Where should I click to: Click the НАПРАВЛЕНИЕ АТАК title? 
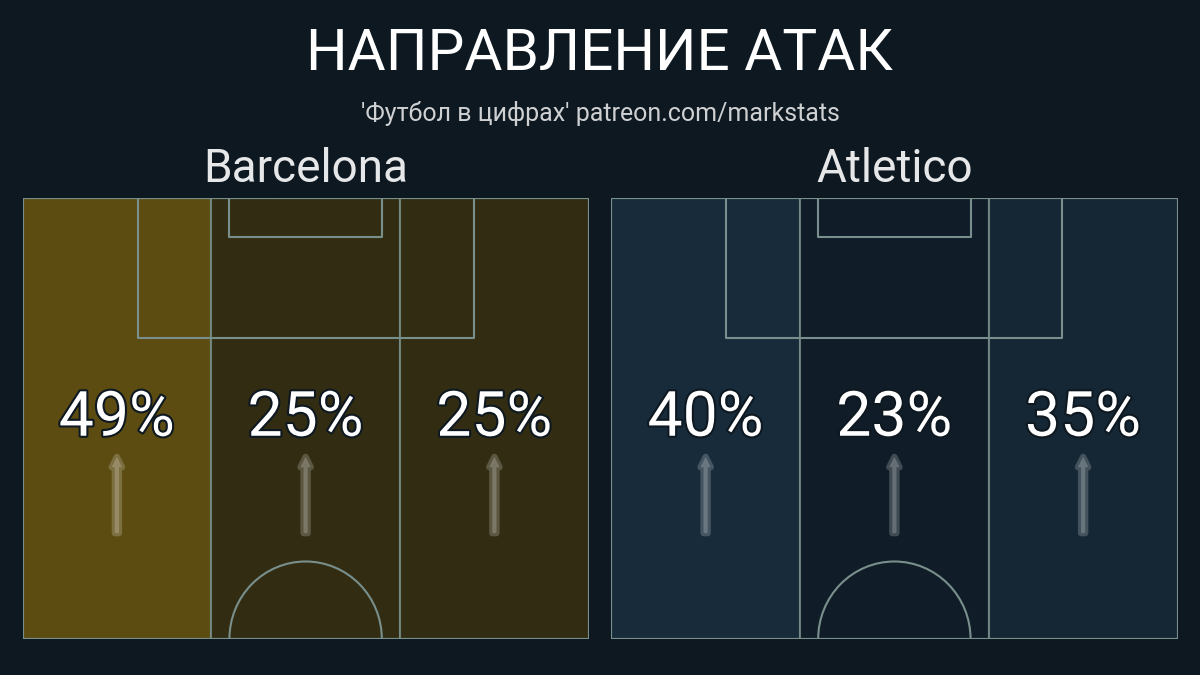click(600, 50)
